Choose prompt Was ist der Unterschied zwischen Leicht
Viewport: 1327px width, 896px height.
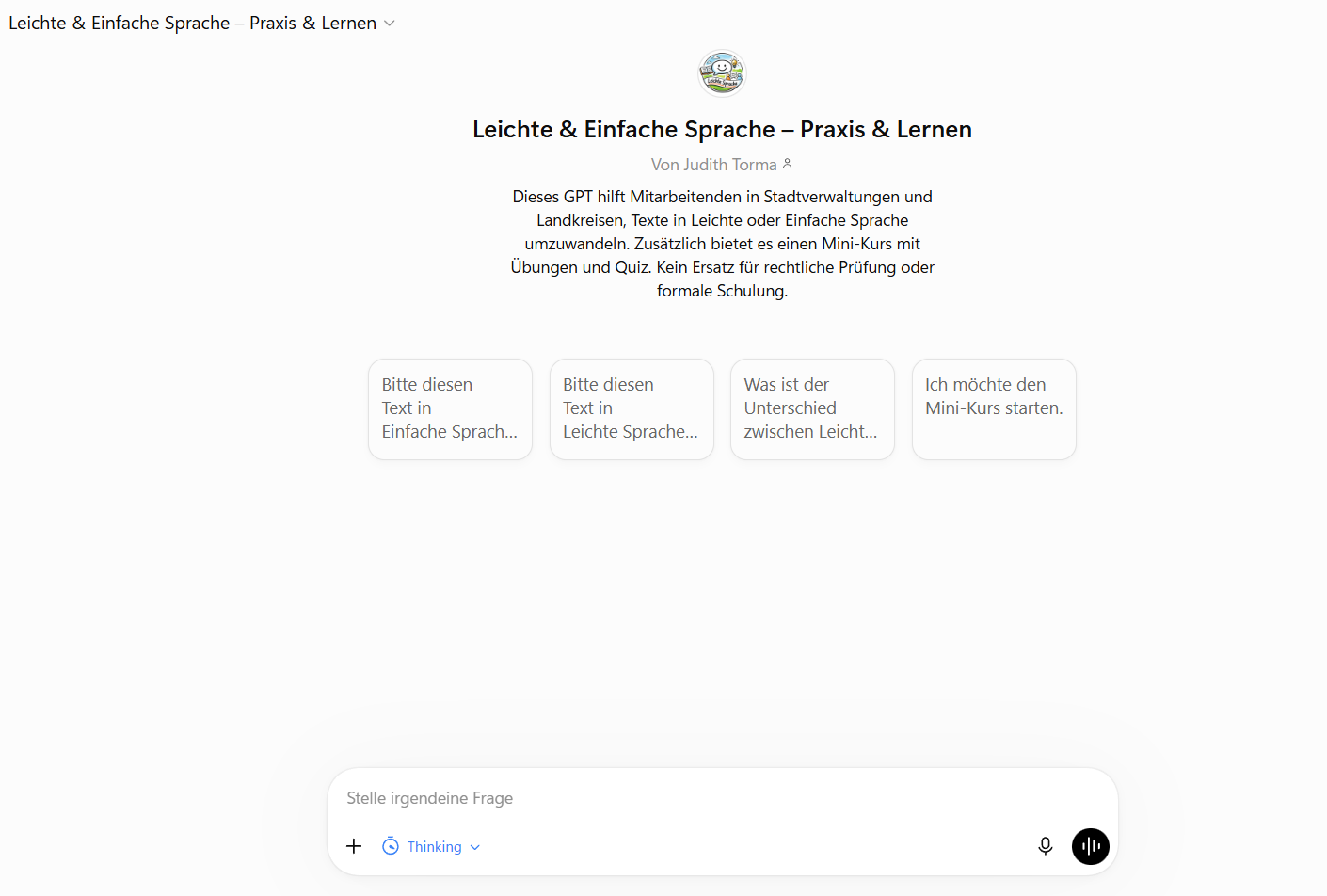(812, 408)
